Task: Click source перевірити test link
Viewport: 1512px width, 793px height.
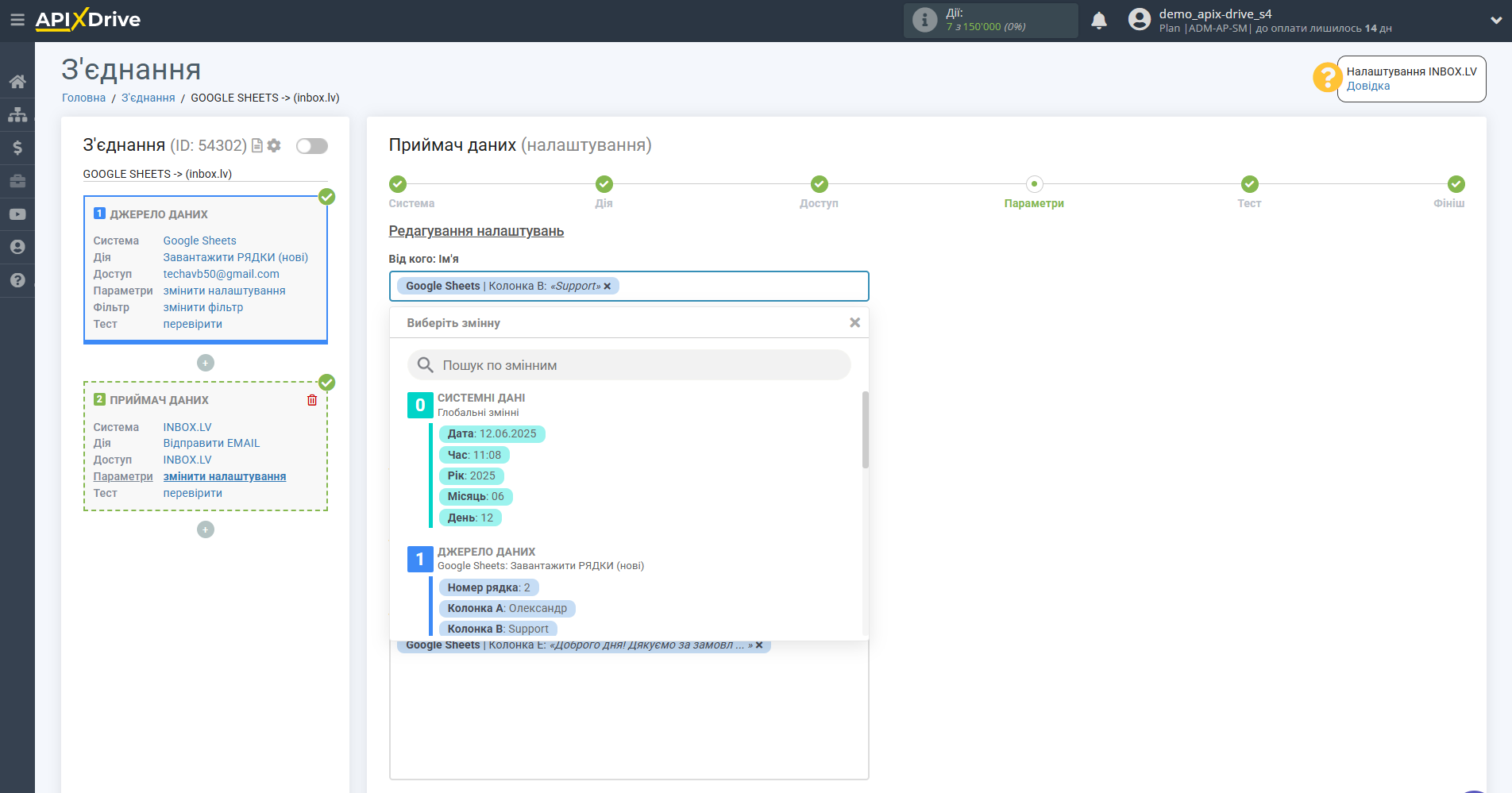Action: 192,324
